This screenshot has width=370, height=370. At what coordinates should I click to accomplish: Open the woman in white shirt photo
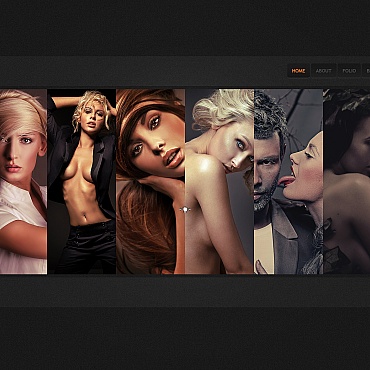point(23,181)
